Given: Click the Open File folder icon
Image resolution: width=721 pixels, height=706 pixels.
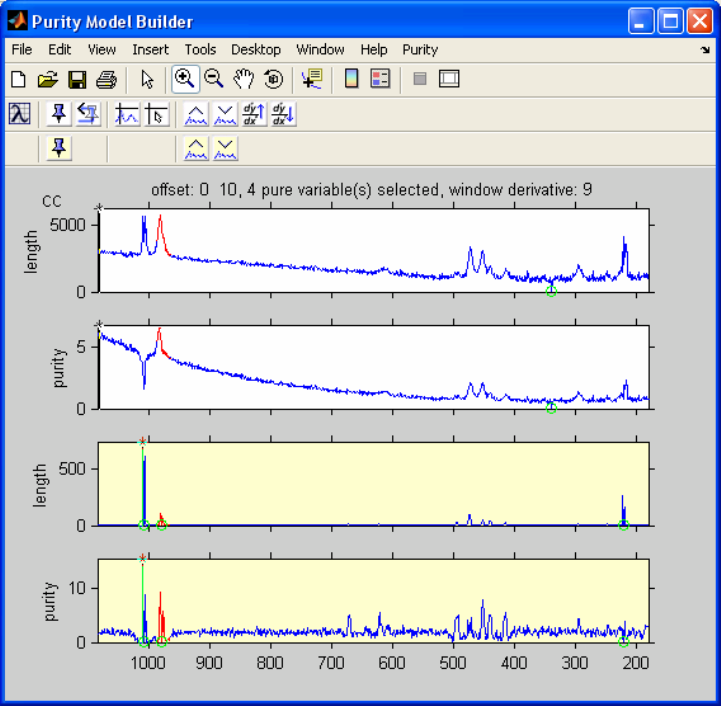Looking at the screenshot, I should click(47, 79).
